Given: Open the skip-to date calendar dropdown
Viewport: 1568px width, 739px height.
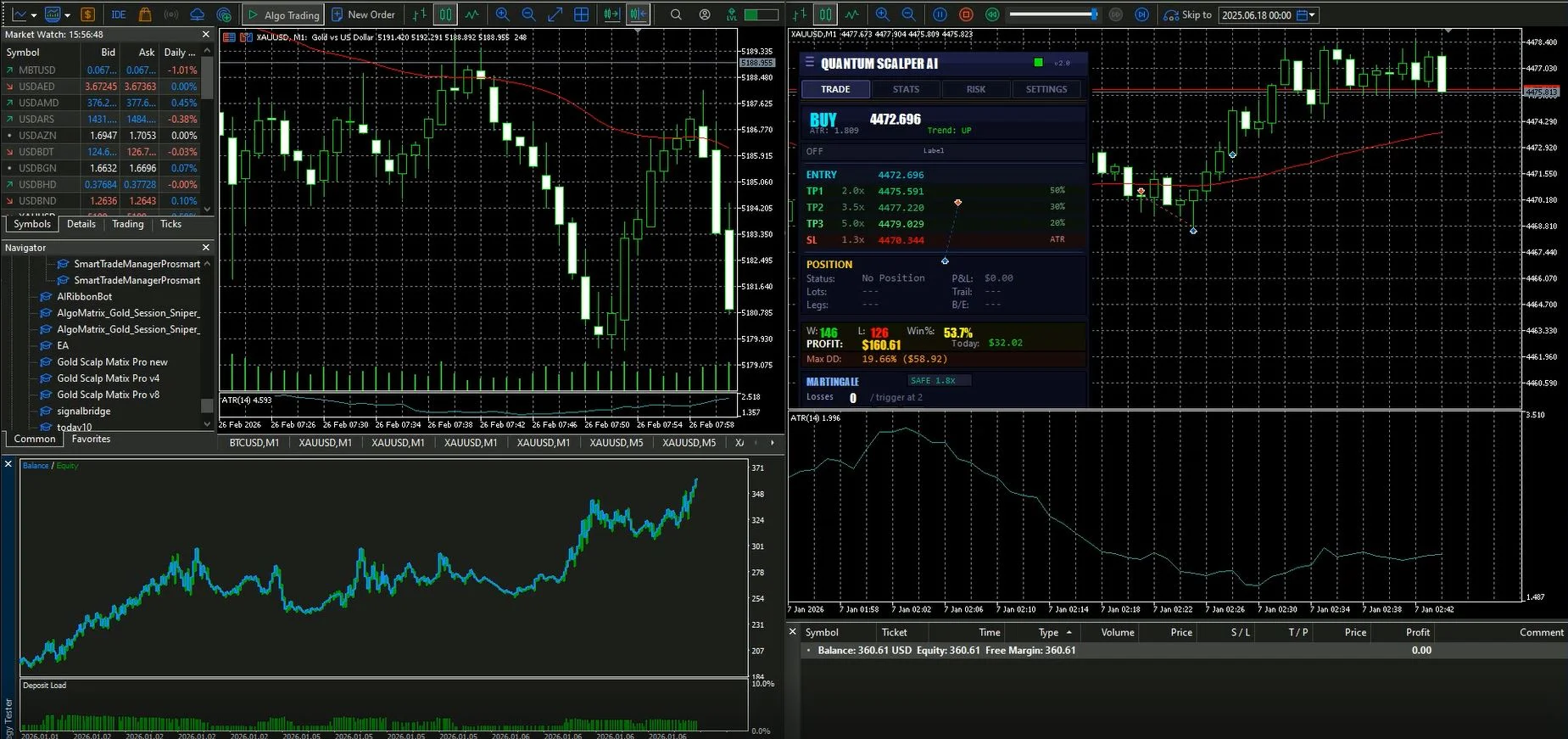Looking at the screenshot, I should pyautogui.click(x=1308, y=15).
